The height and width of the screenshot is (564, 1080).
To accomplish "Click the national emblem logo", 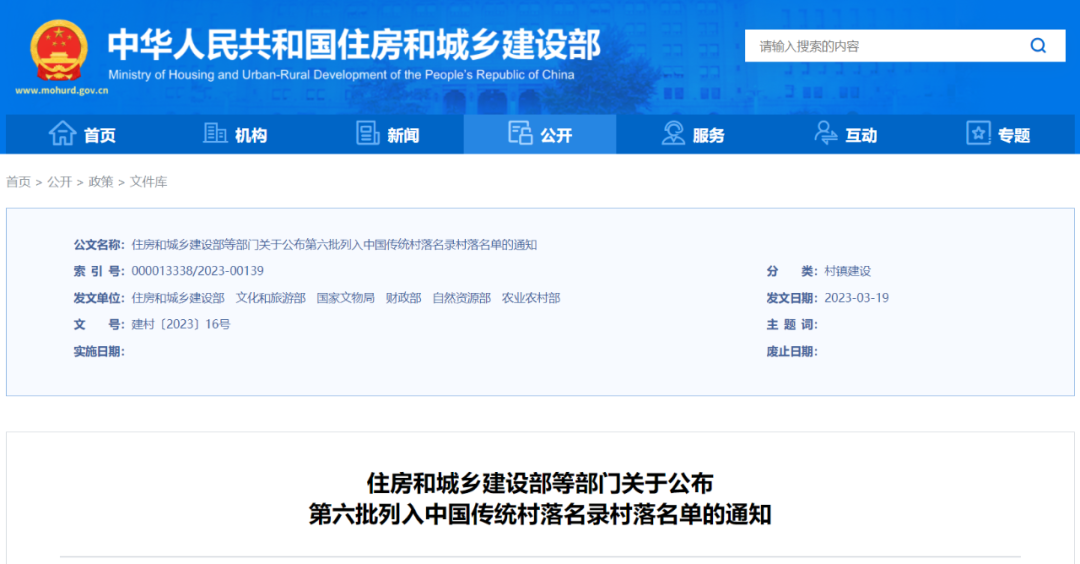I will click(59, 51).
